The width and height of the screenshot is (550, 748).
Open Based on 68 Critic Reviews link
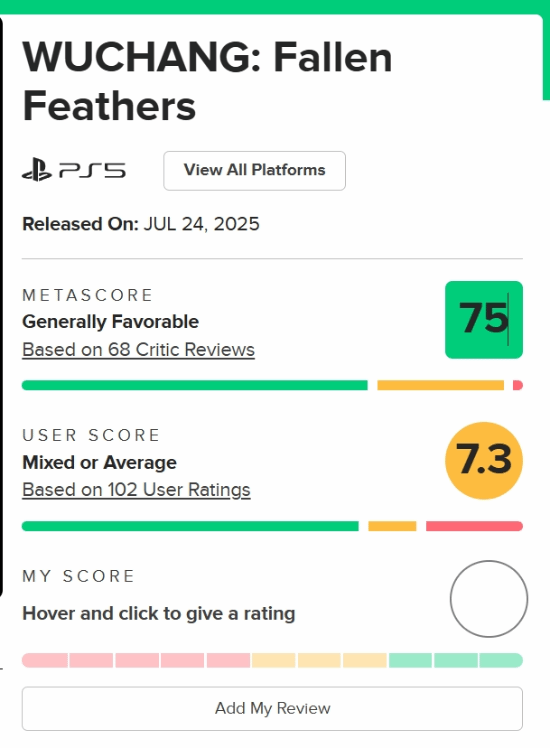pyautogui.click(x=138, y=350)
